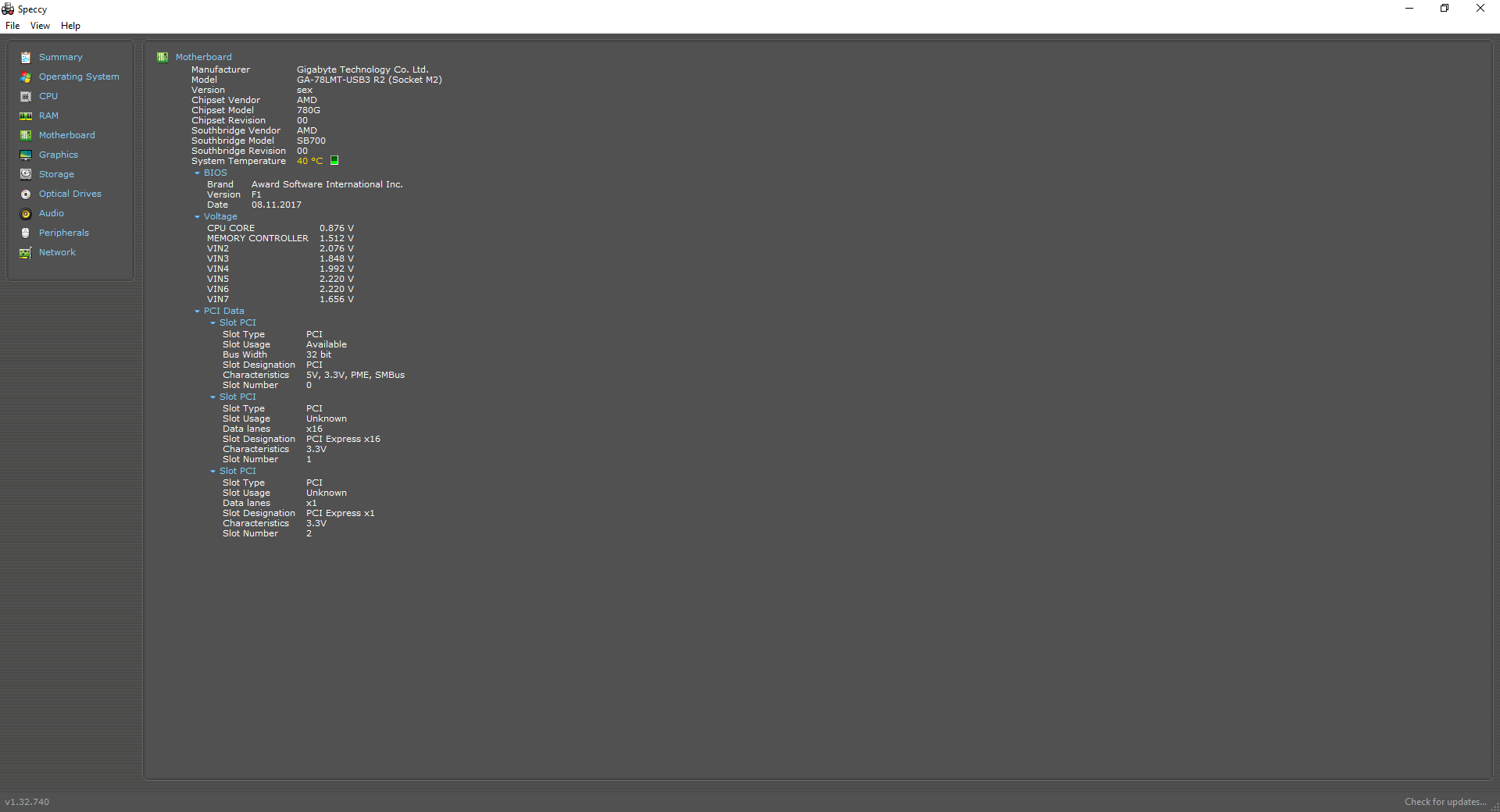The height and width of the screenshot is (812, 1500).
Task: Click the Windows flag icon beside Operating System
Action: tap(26, 77)
